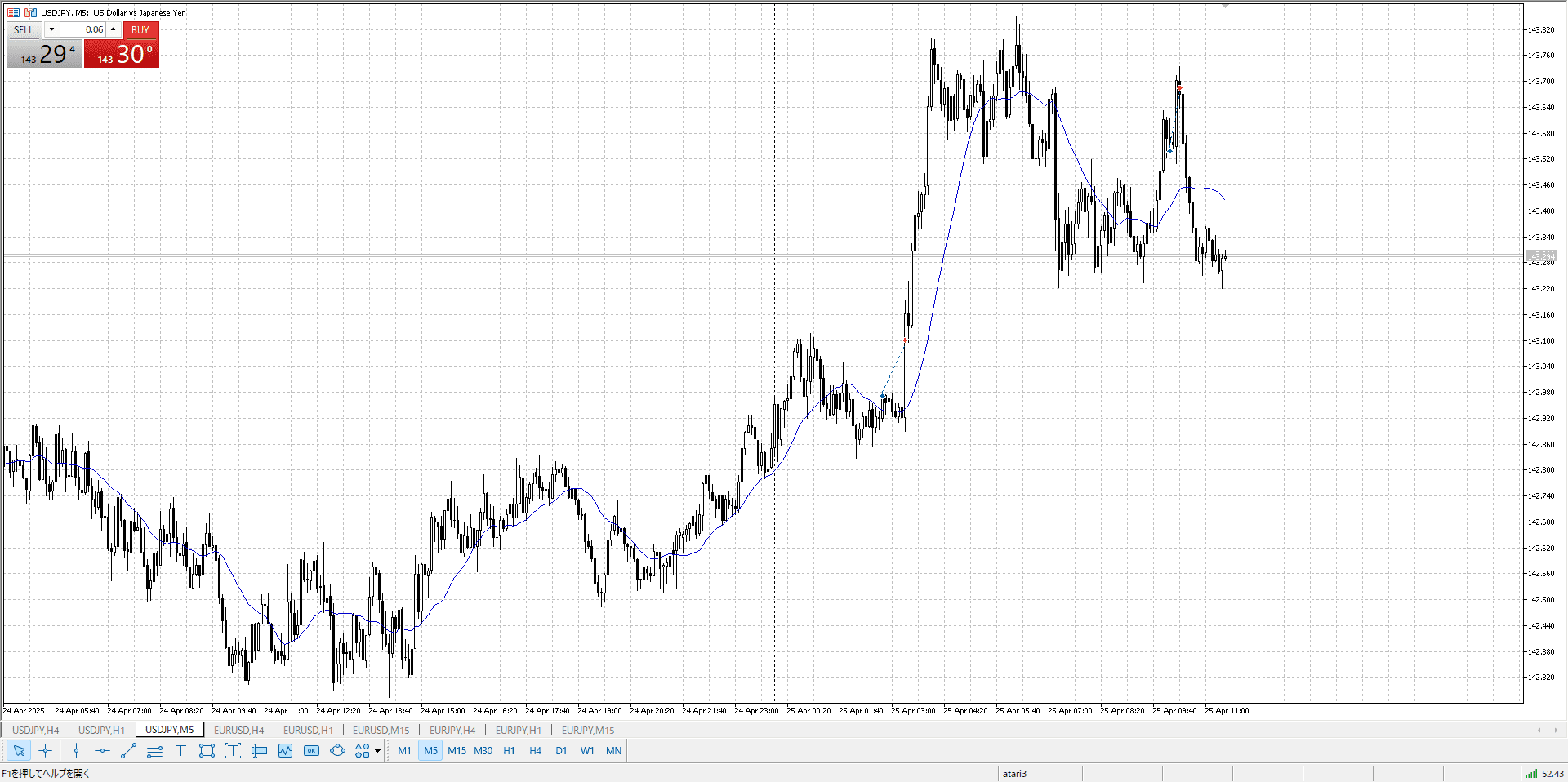Pick the trendline drawing tool
This screenshot has width=1568, height=782.
128,751
